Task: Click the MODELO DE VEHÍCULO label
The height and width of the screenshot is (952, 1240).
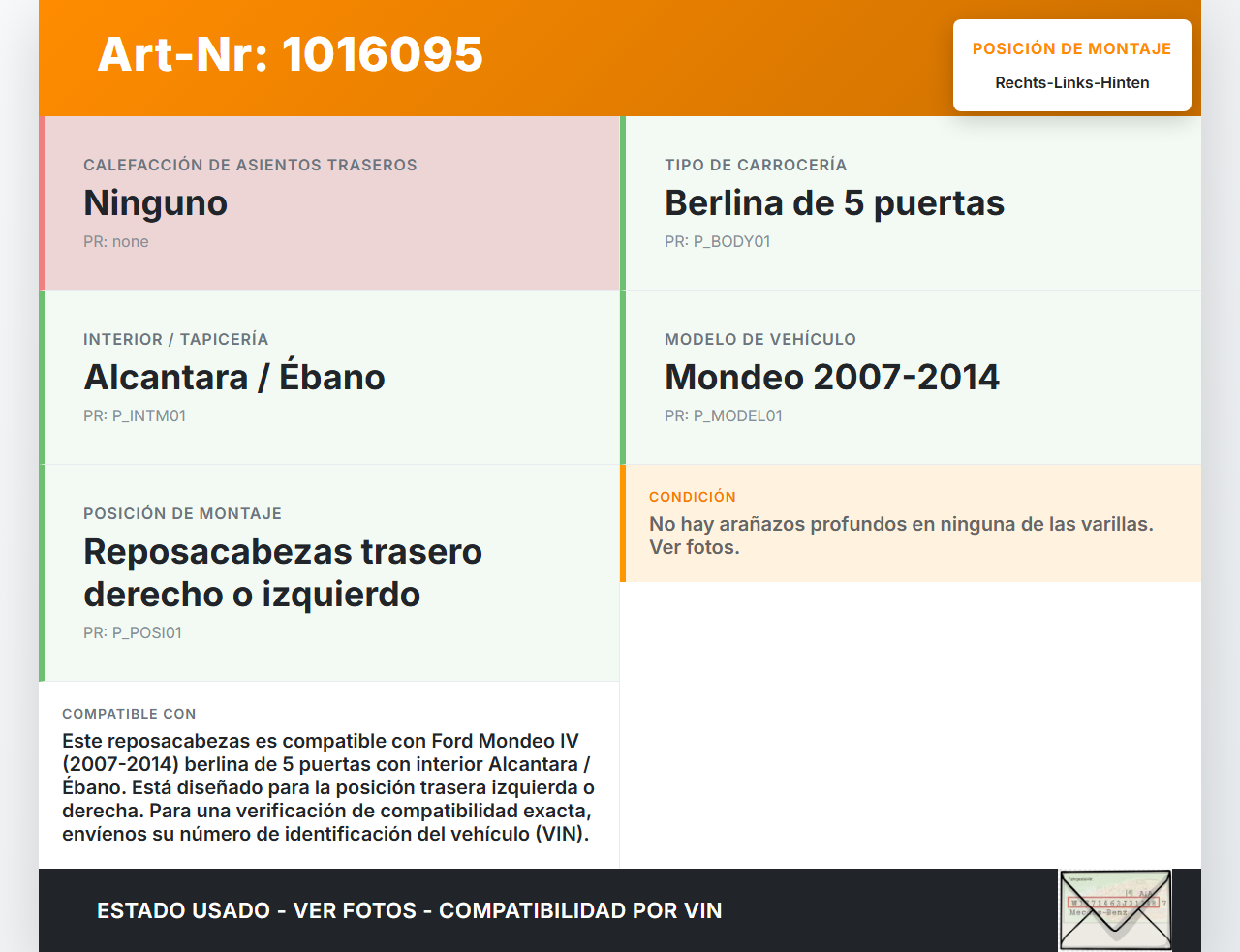Action: pos(760,340)
